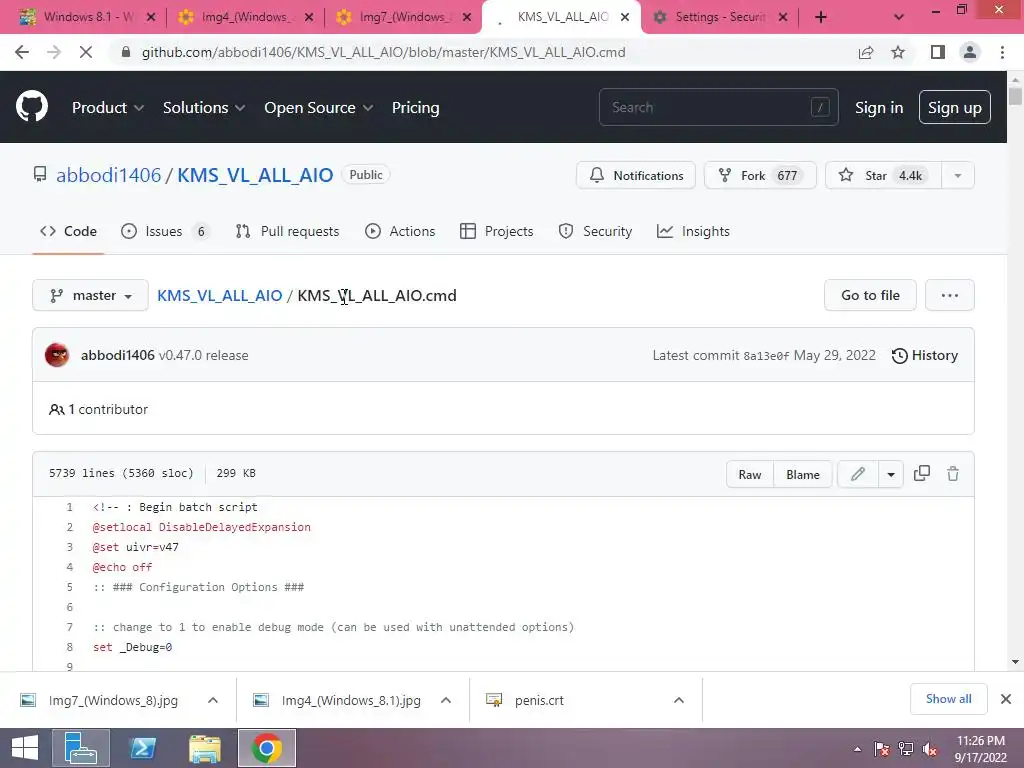Click the muted volume tray icon

930,749
